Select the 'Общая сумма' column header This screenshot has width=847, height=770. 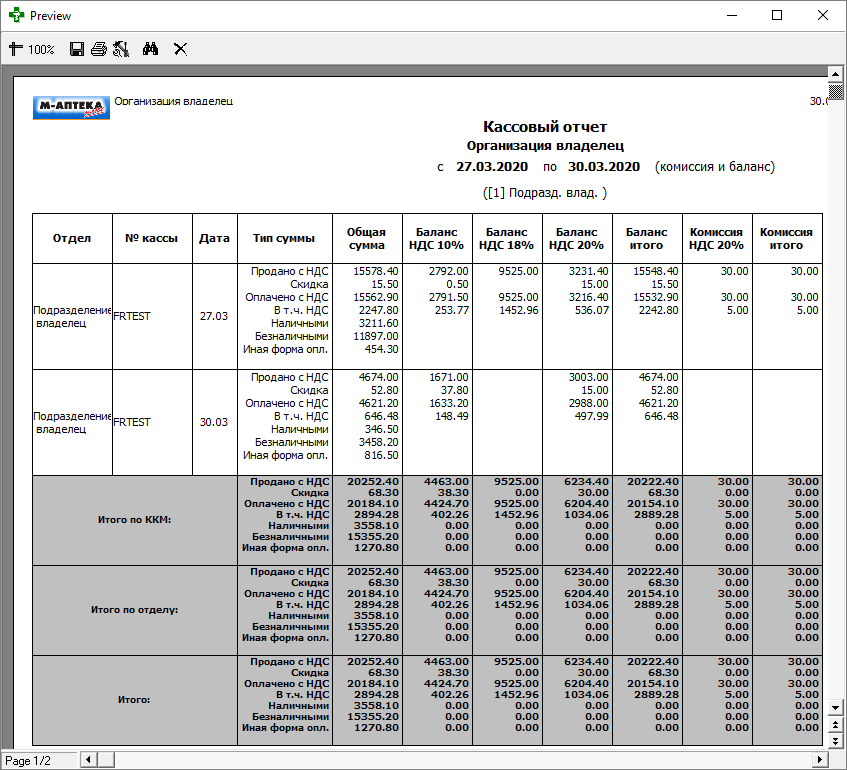coord(367,238)
